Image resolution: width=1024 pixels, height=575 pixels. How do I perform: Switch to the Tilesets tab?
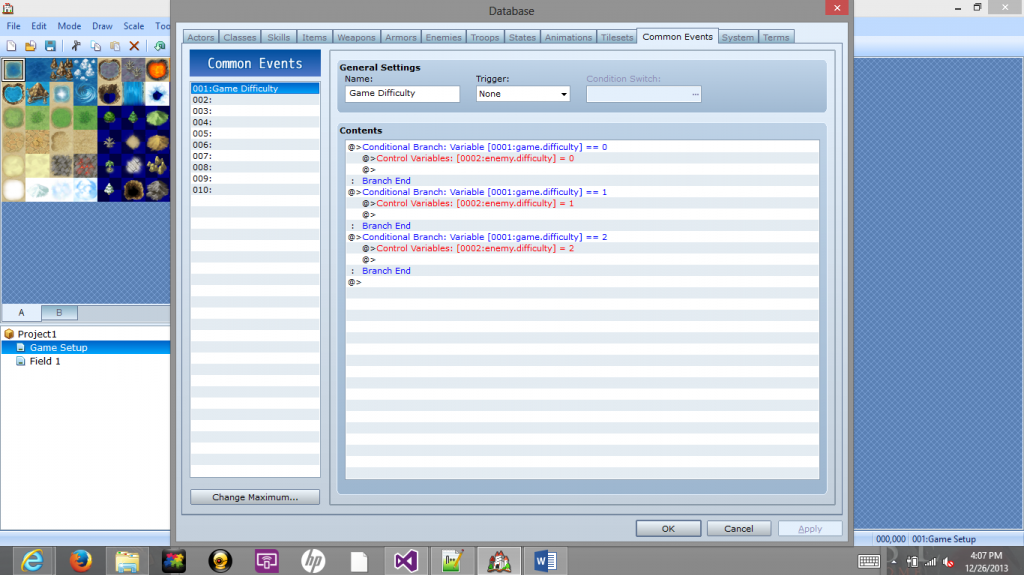[616, 38]
